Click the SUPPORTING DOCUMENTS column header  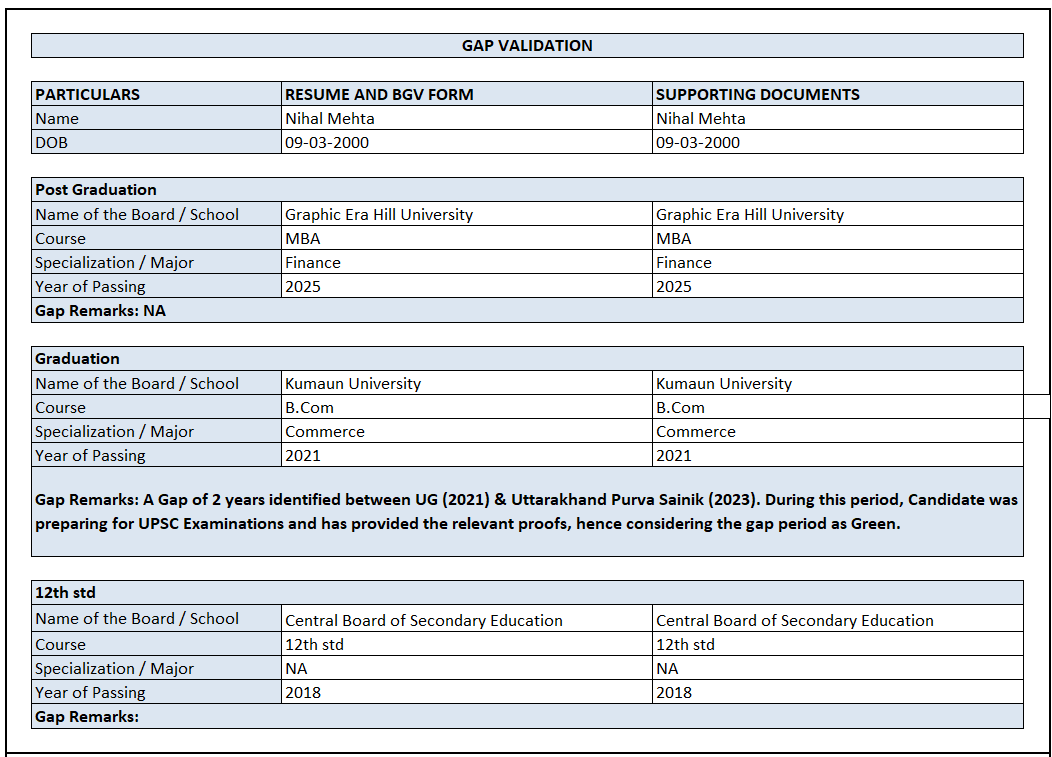point(757,94)
